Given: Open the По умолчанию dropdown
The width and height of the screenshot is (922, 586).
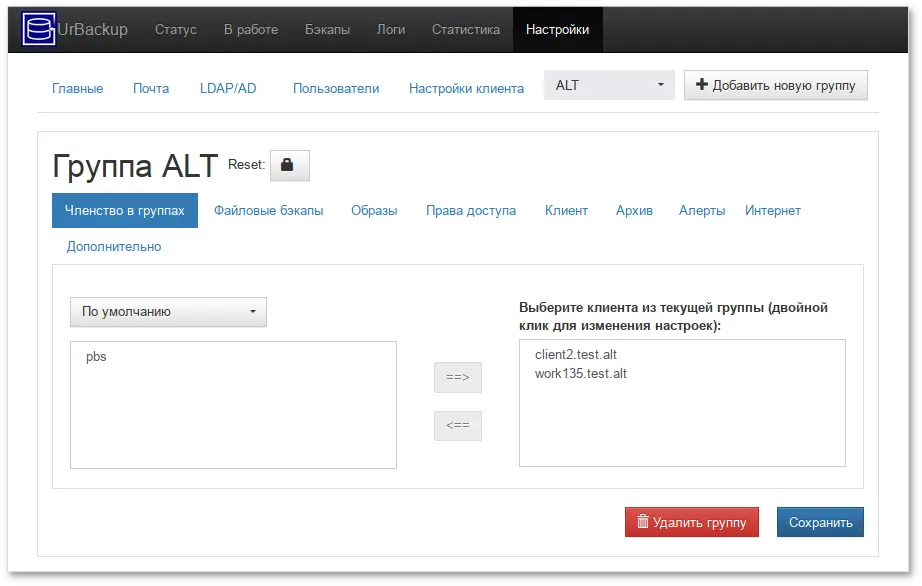Looking at the screenshot, I should (167, 311).
